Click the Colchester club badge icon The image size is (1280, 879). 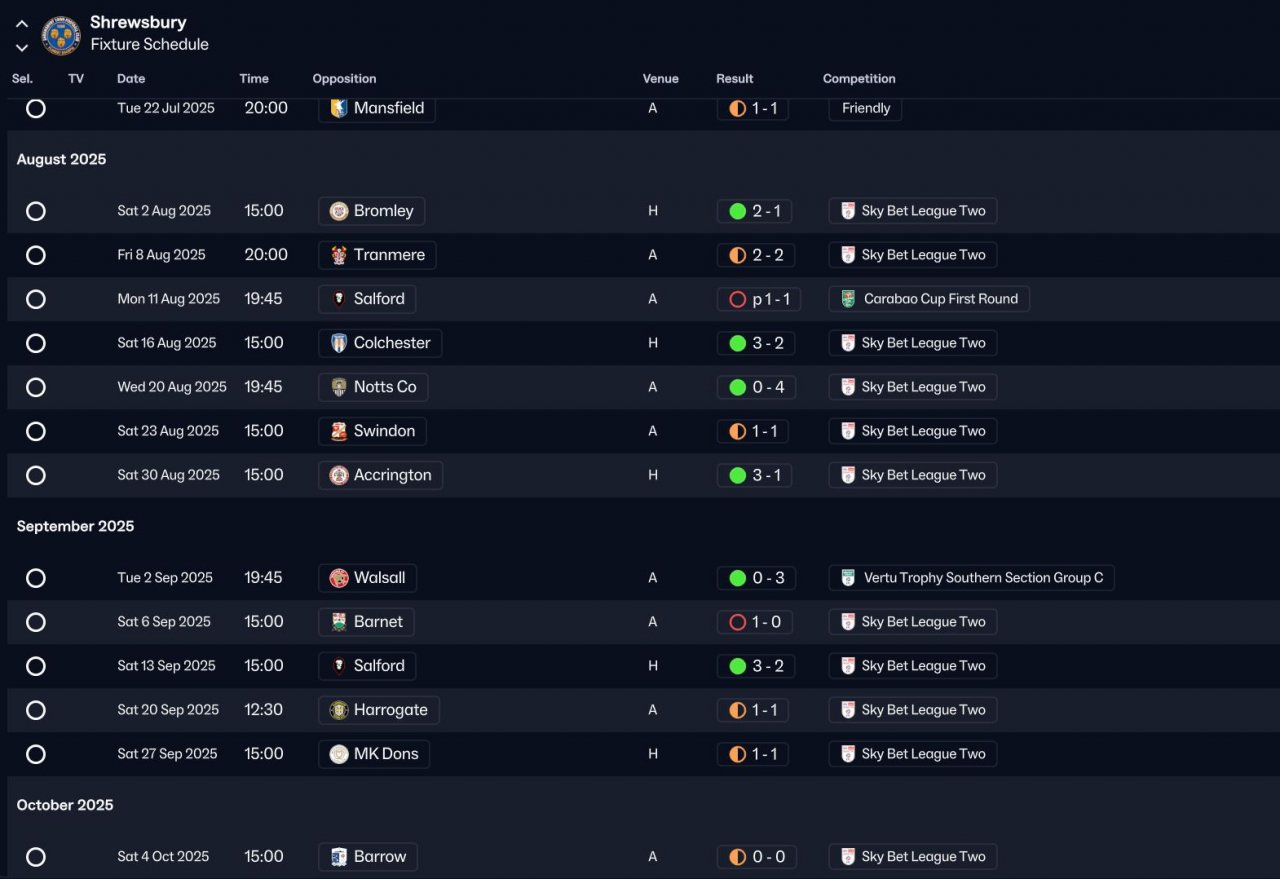tap(339, 343)
